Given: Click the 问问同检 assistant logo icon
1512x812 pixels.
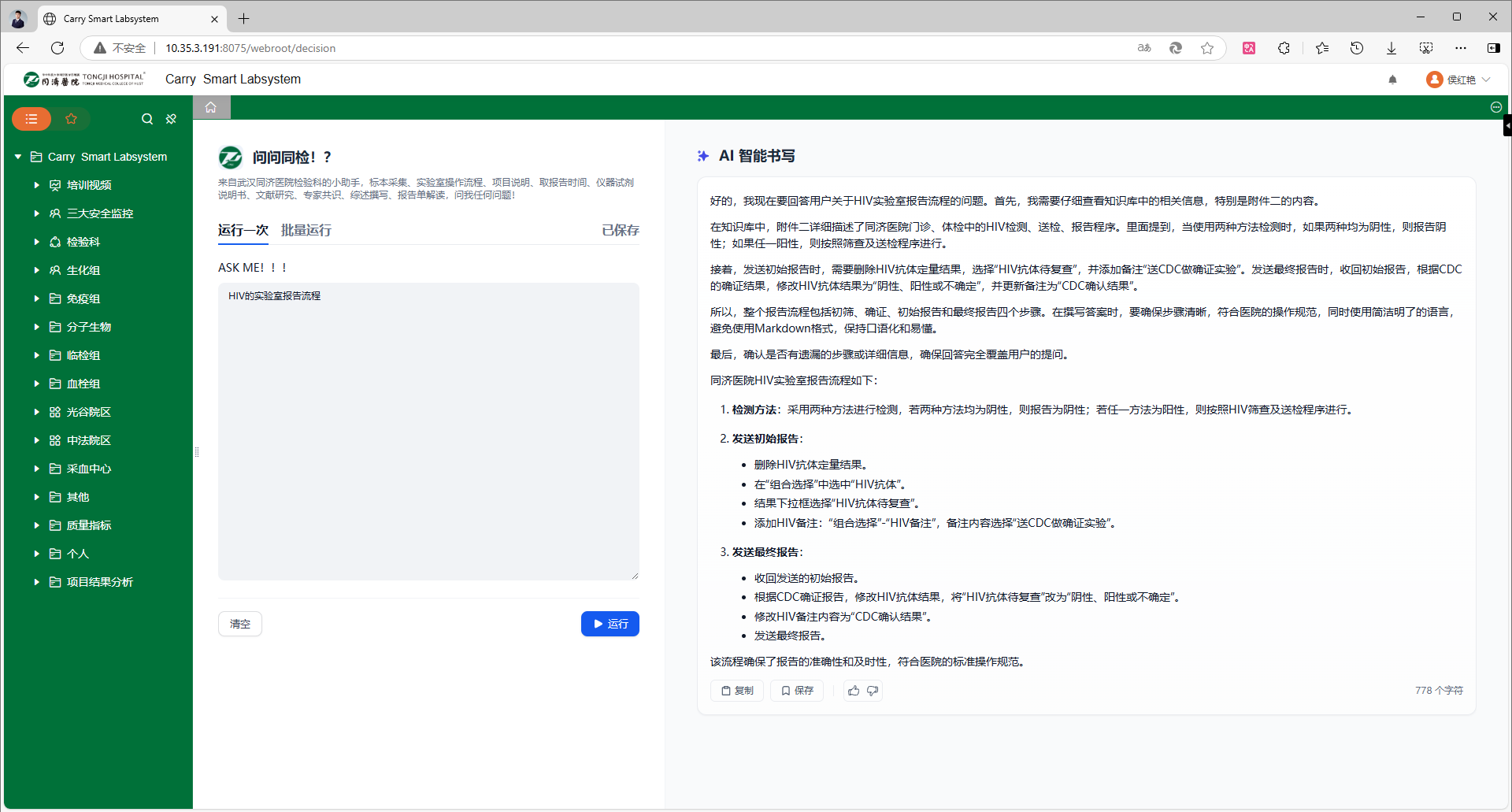Looking at the screenshot, I should coord(231,158).
